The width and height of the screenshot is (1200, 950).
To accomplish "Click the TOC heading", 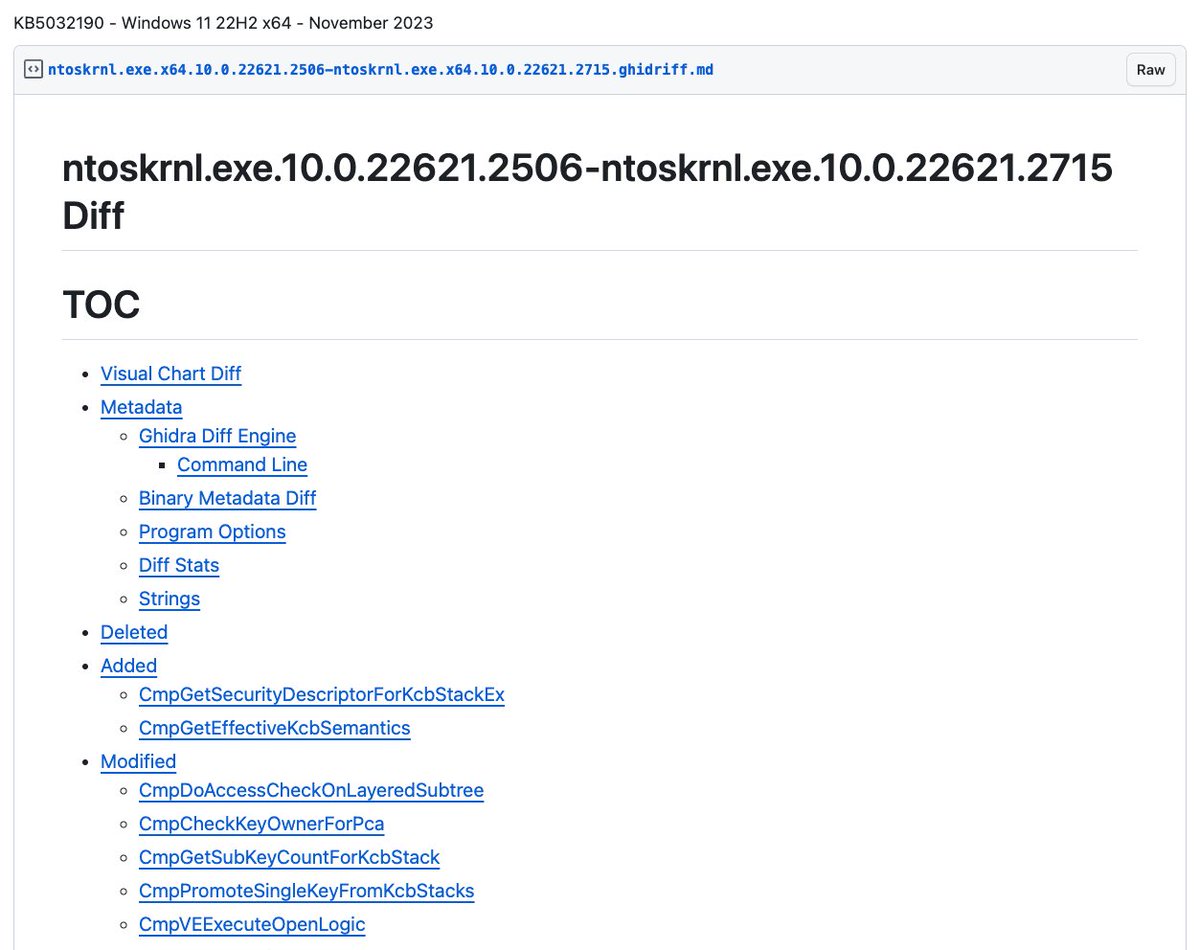I will pyautogui.click(x=101, y=305).
